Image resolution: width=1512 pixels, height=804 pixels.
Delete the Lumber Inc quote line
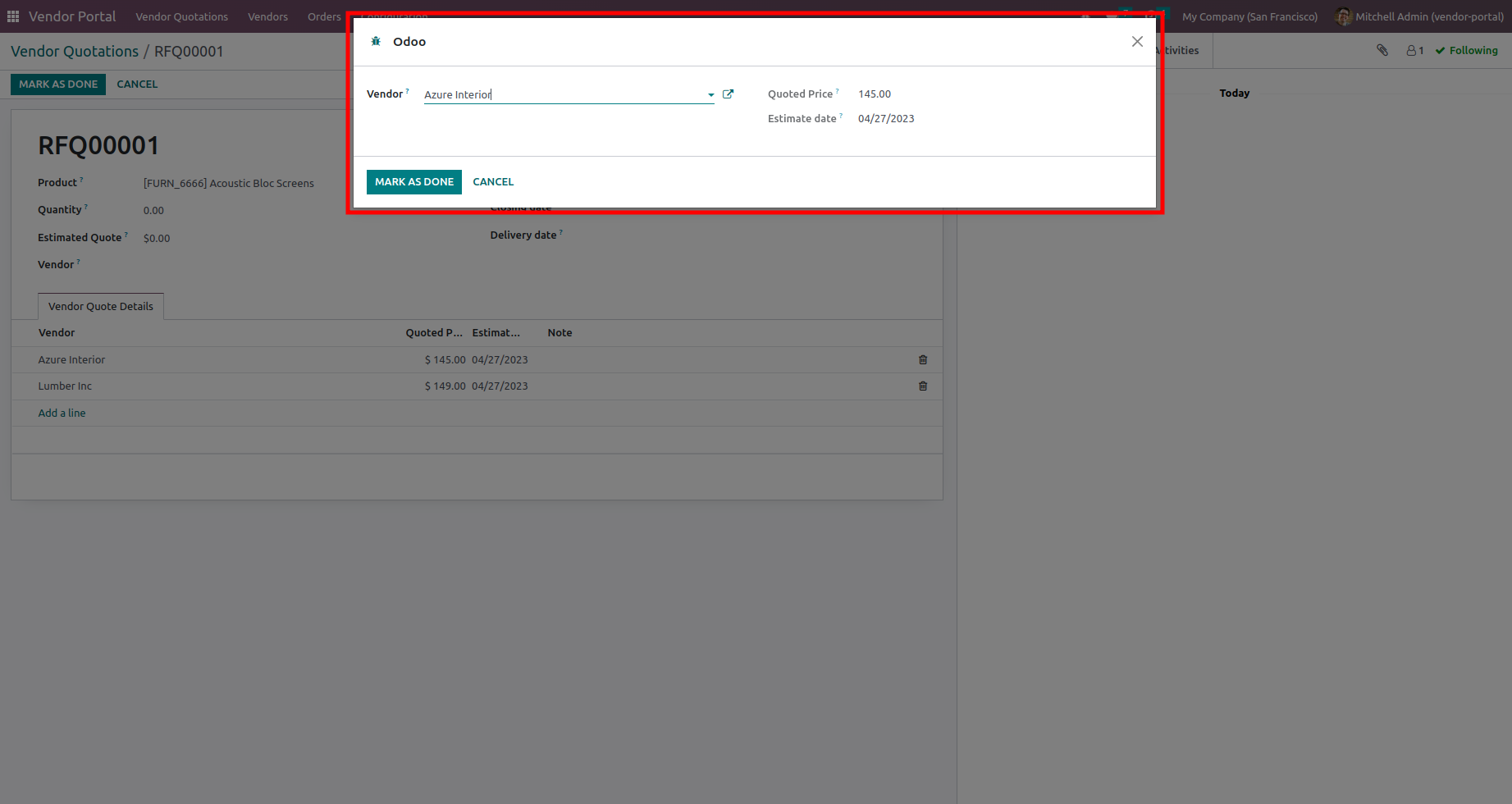click(x=923, y=386)
